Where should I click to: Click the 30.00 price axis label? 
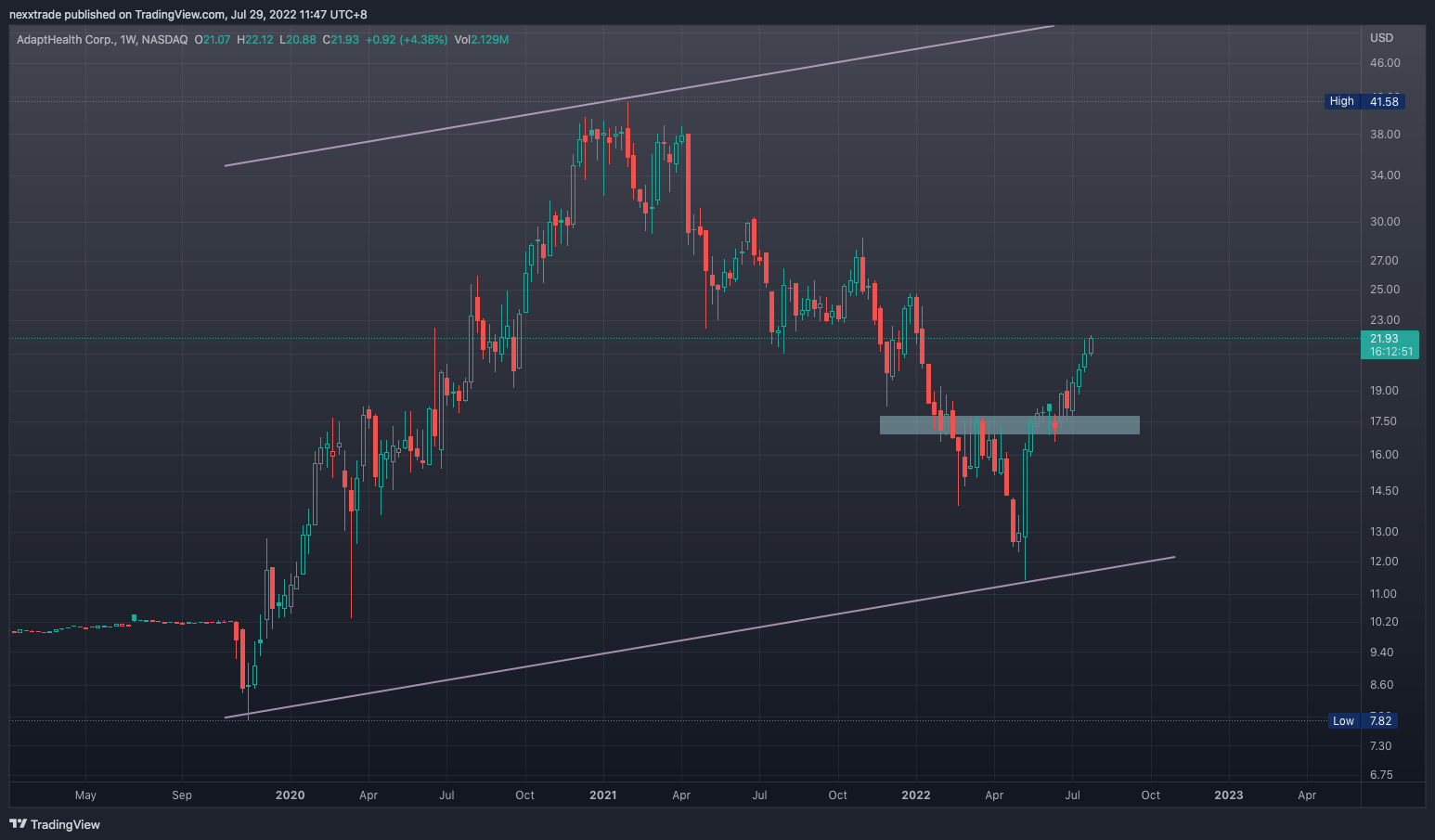tap(1385, 222)
